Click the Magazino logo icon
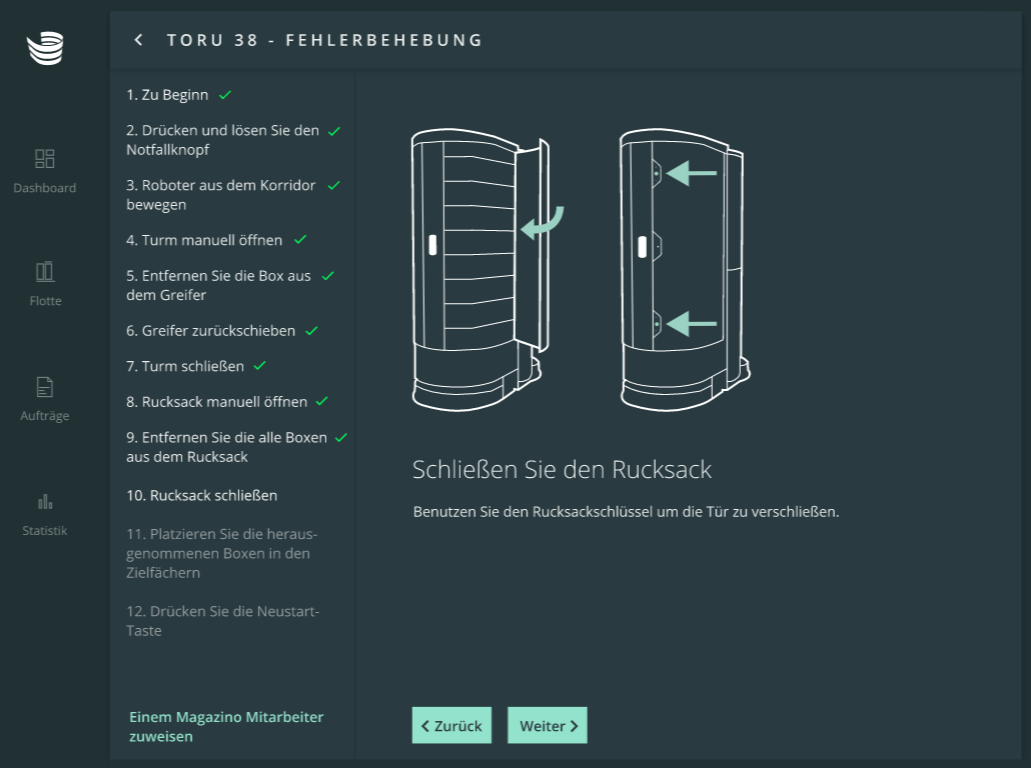1031x768 pixels. (x=45, y=47)
